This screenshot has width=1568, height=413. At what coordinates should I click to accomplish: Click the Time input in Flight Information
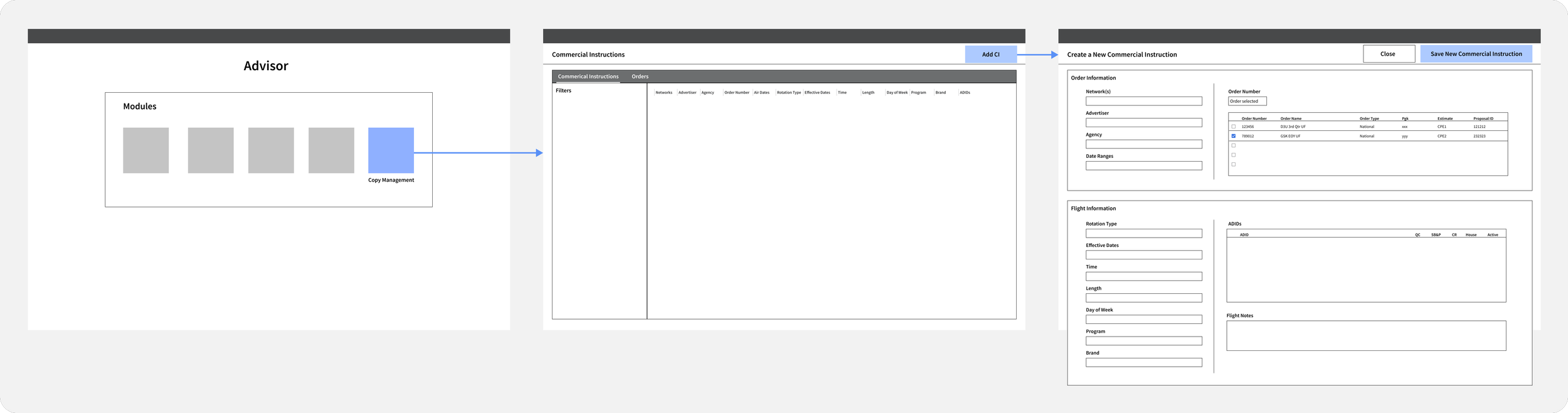(1143, 276)
